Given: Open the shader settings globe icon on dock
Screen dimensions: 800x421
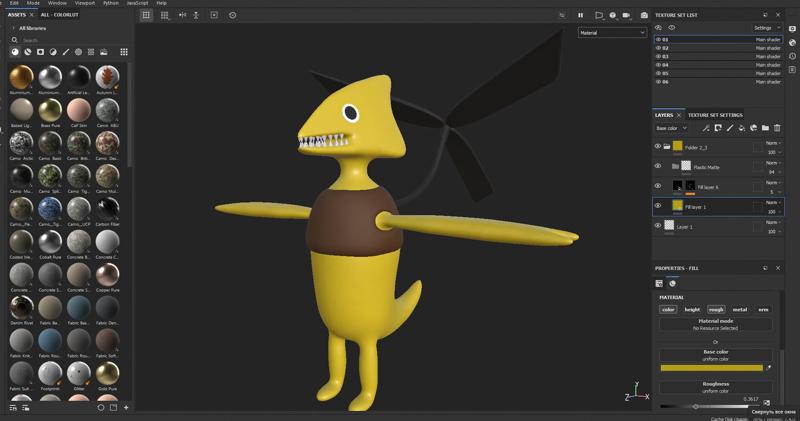Looking at the screenshot, I should coord(792,42).
